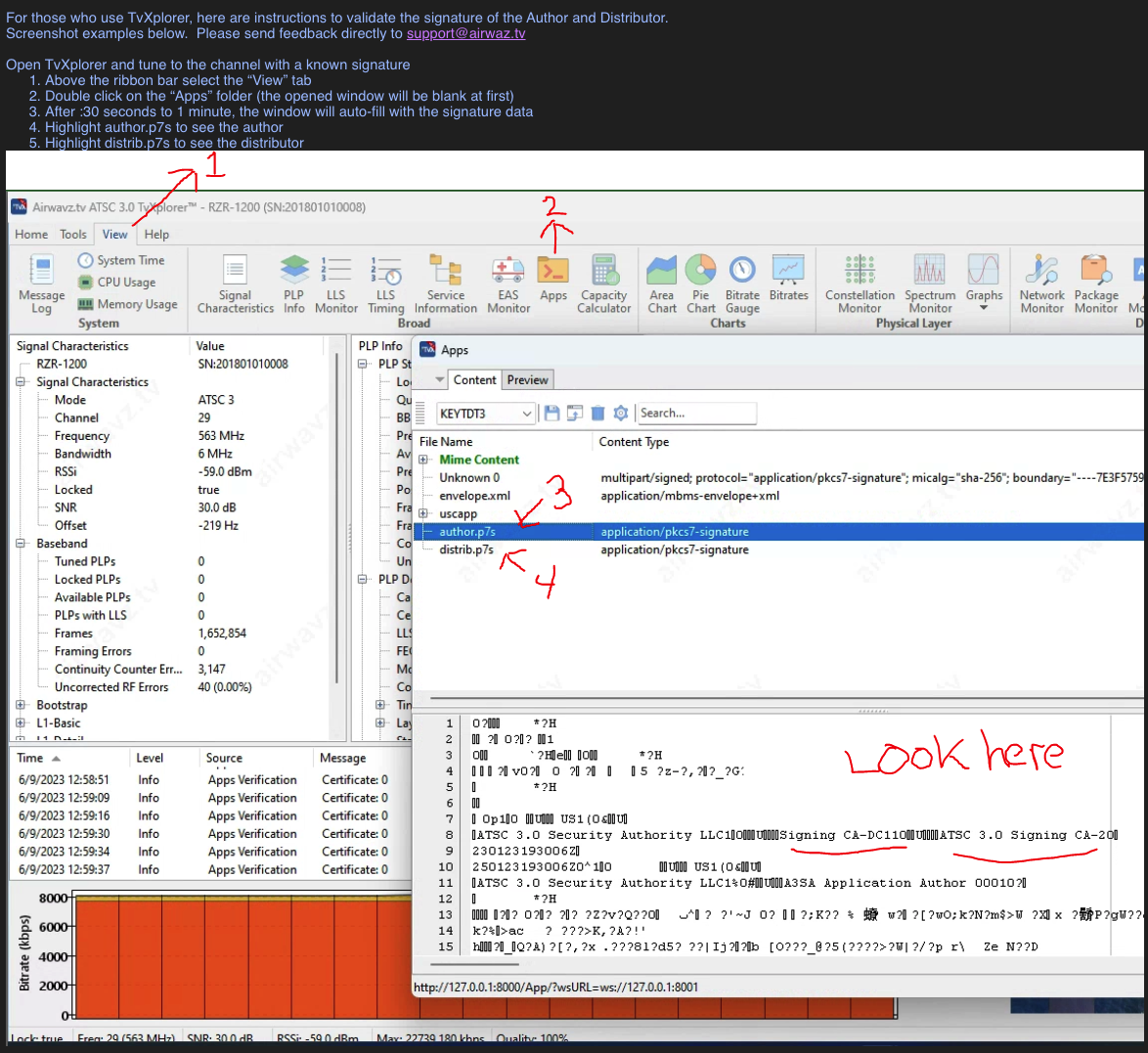
Task: Toggle System Time display option
Action: coord(121,261)
